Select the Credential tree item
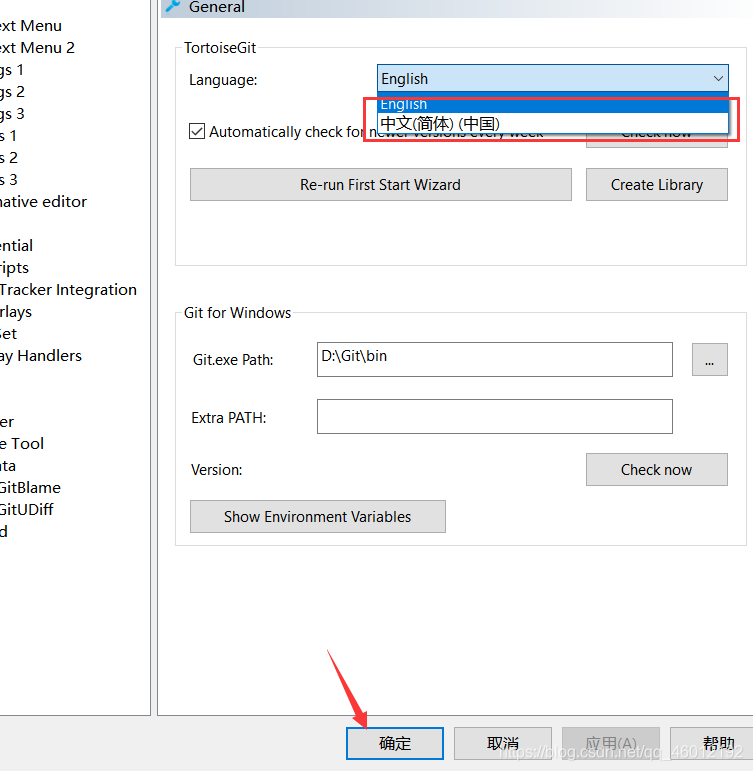 [x=16, y=245]
